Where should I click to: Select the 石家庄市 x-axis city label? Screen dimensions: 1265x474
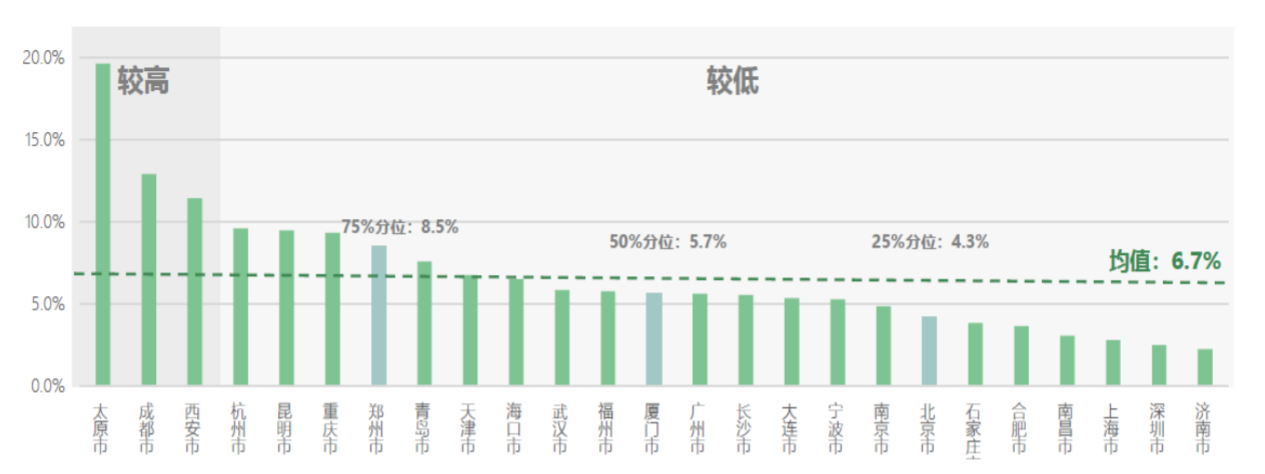click(x=974, y=432)
